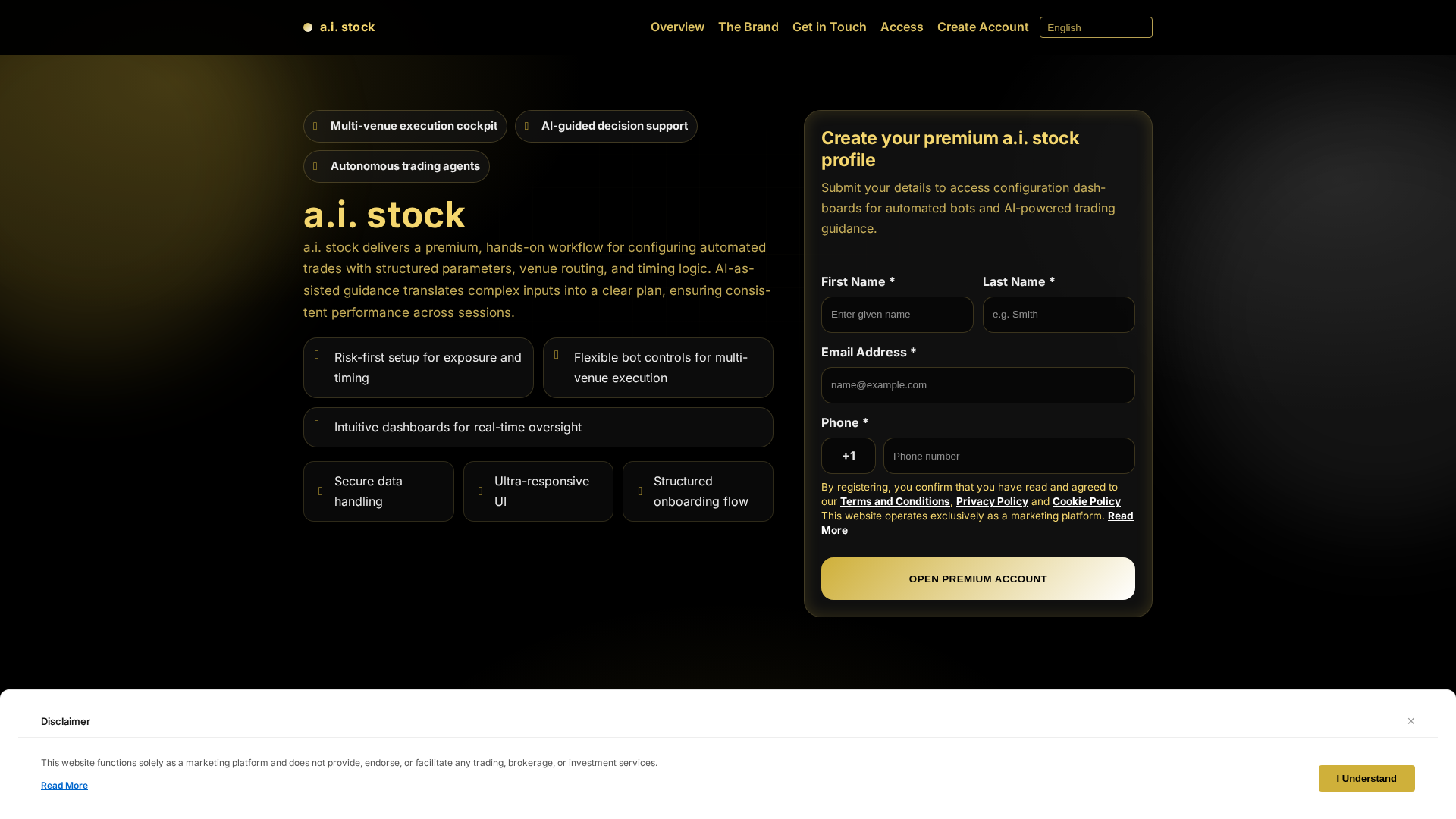Image resolution: width=1456 pixels, height=819 pixels.
Task: Click 'Flexible bot controls for multi-venue execution' text
Action: [x=661, y=368]
